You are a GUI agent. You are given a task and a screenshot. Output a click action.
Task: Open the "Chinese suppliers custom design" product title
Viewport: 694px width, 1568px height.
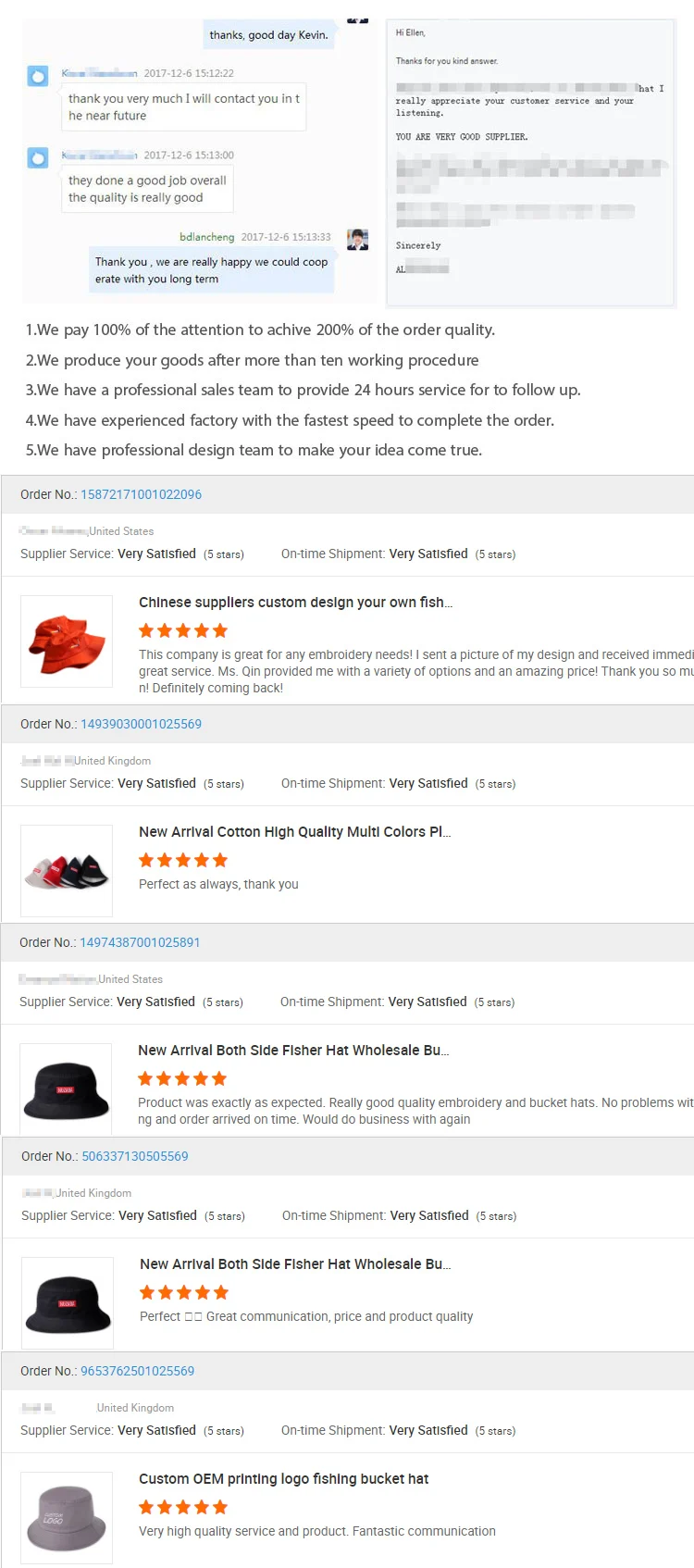[295, 603]
